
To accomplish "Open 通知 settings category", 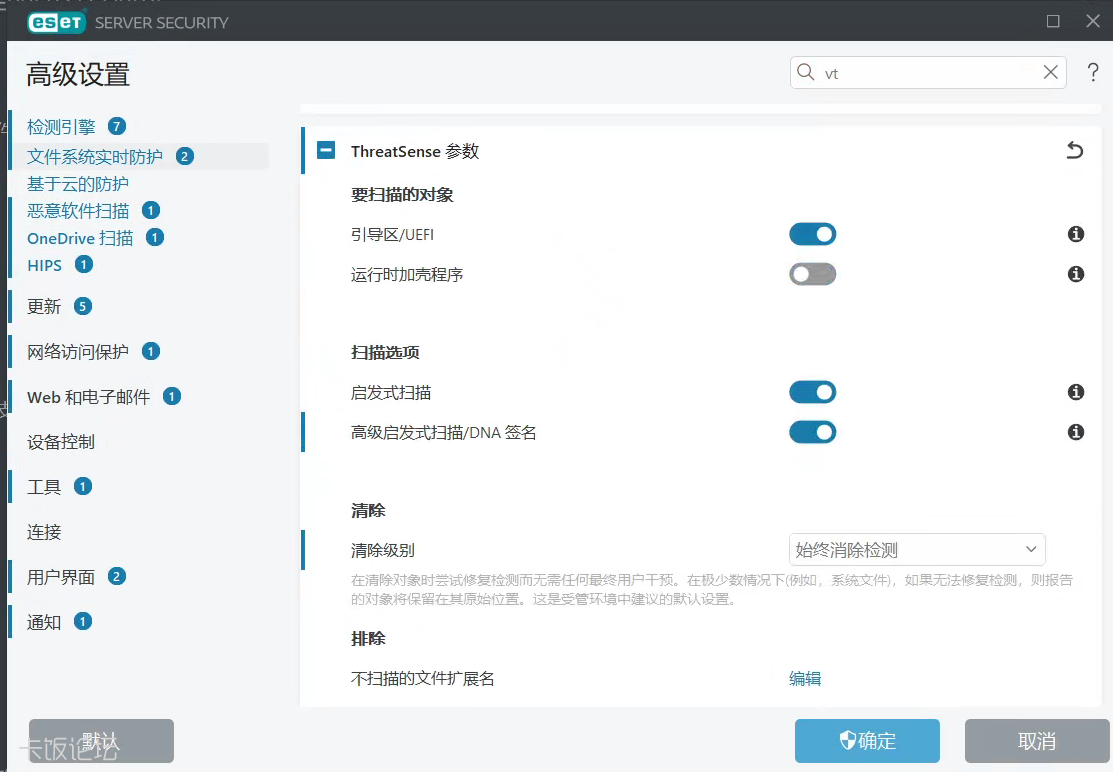I will click(44, 622).
